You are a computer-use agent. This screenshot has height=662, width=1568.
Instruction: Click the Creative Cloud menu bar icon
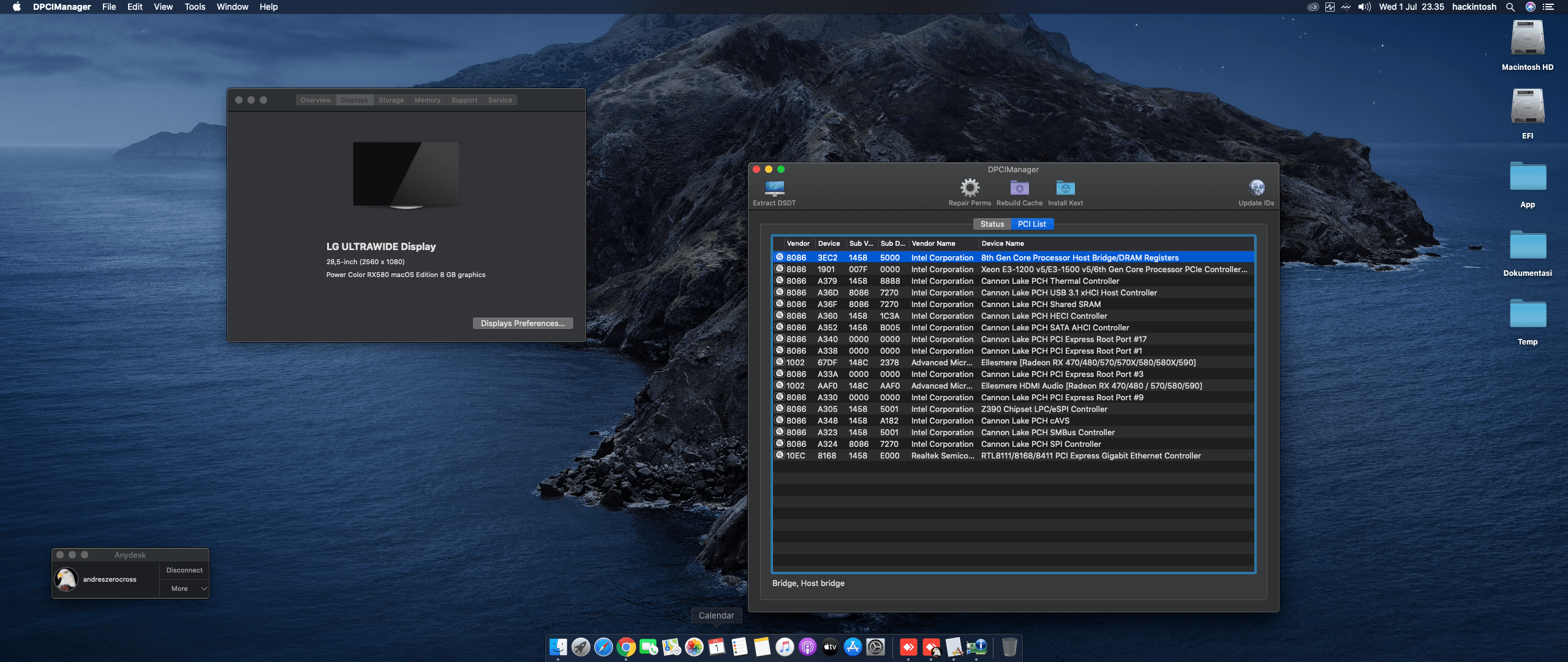pos(1313,7)
